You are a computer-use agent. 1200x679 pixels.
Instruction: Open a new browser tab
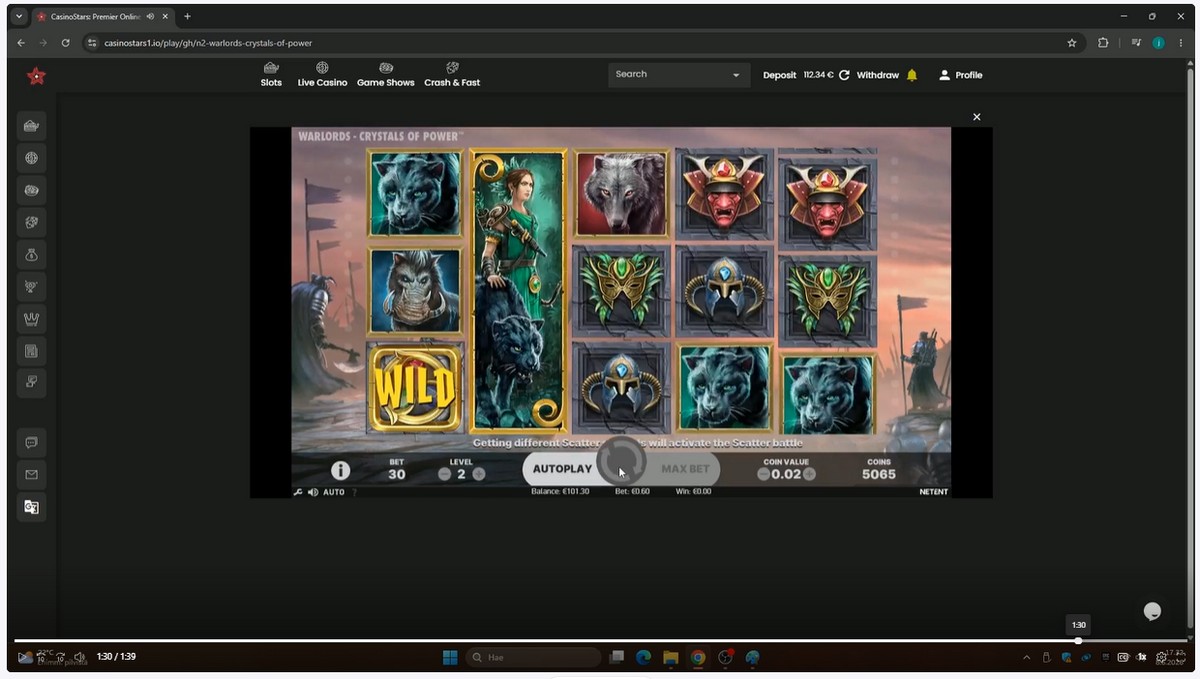(187, 16)
